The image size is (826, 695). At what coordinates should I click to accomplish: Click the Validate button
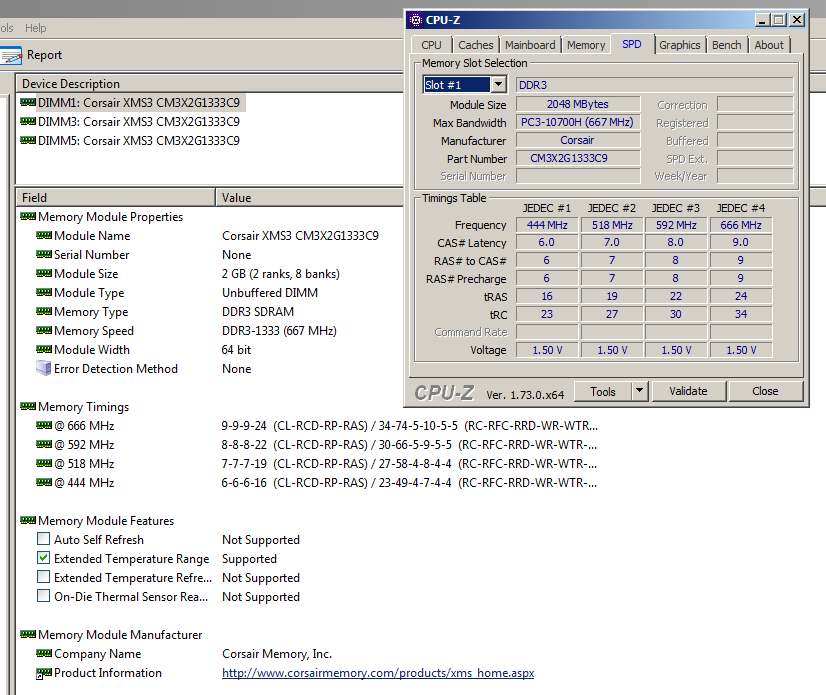point(689,391)
